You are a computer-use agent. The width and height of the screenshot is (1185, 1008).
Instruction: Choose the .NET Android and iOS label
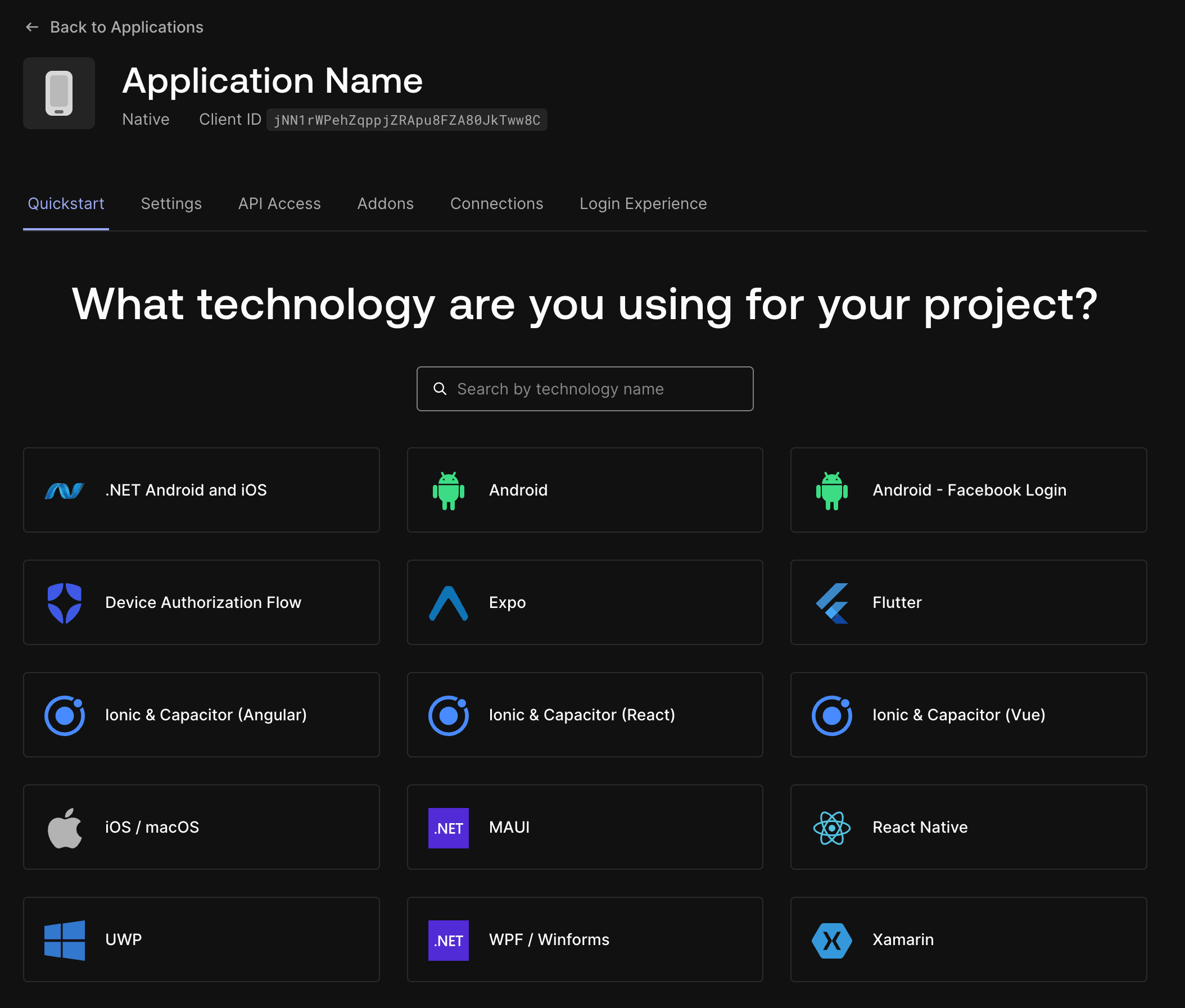point(186,491)
